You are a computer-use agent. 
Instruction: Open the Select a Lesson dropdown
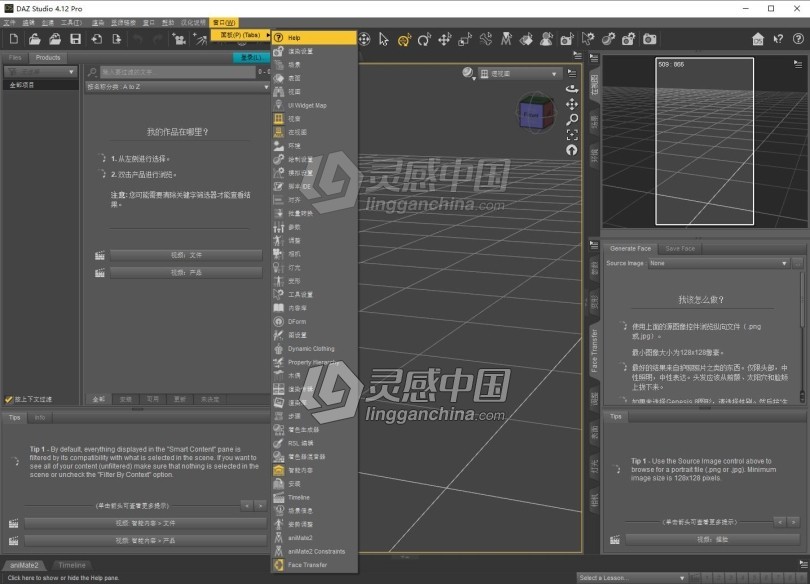(x=631, y=578)
